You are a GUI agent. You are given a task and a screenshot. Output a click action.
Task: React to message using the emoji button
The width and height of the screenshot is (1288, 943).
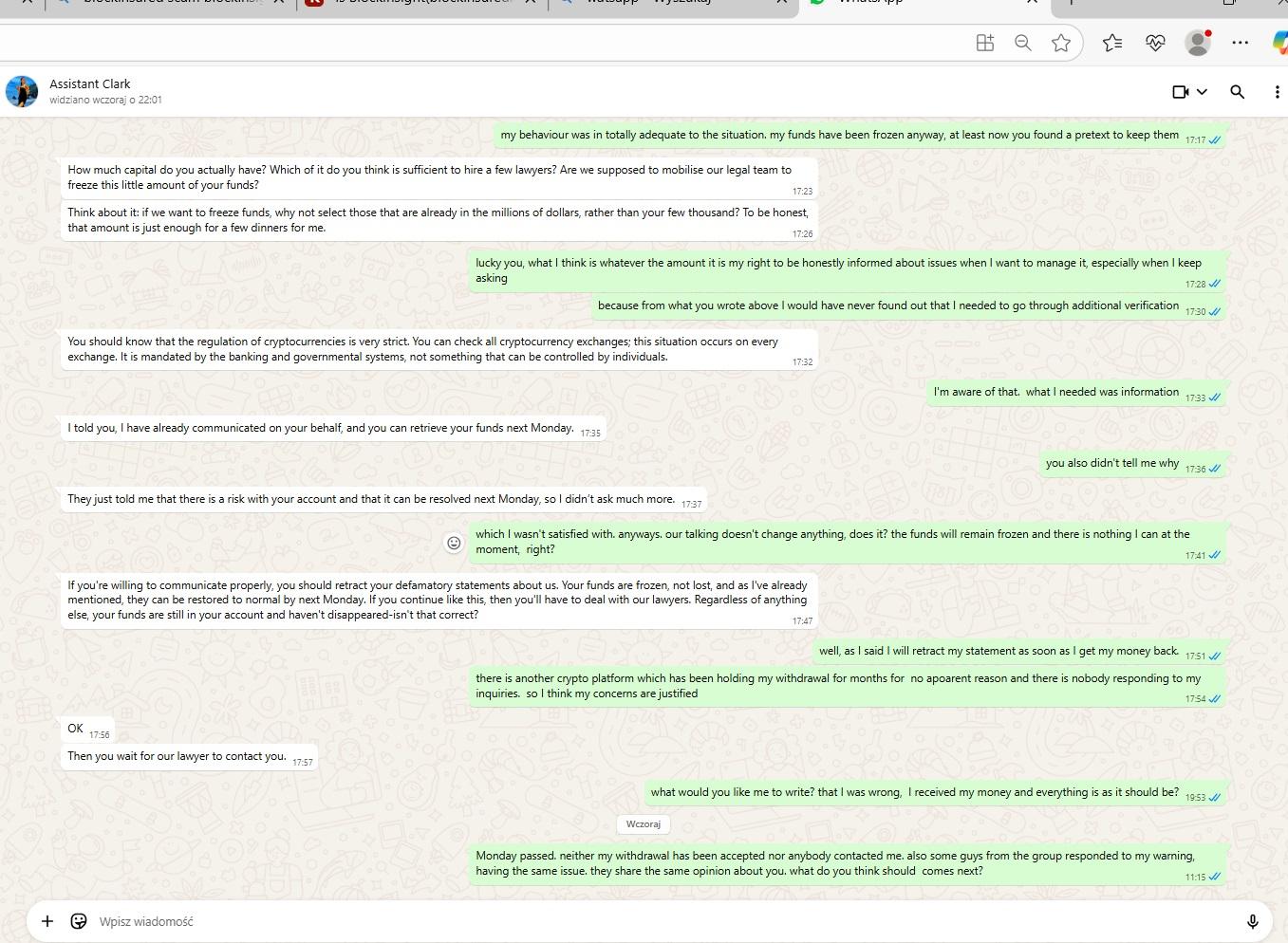click(x=454, y=543)
